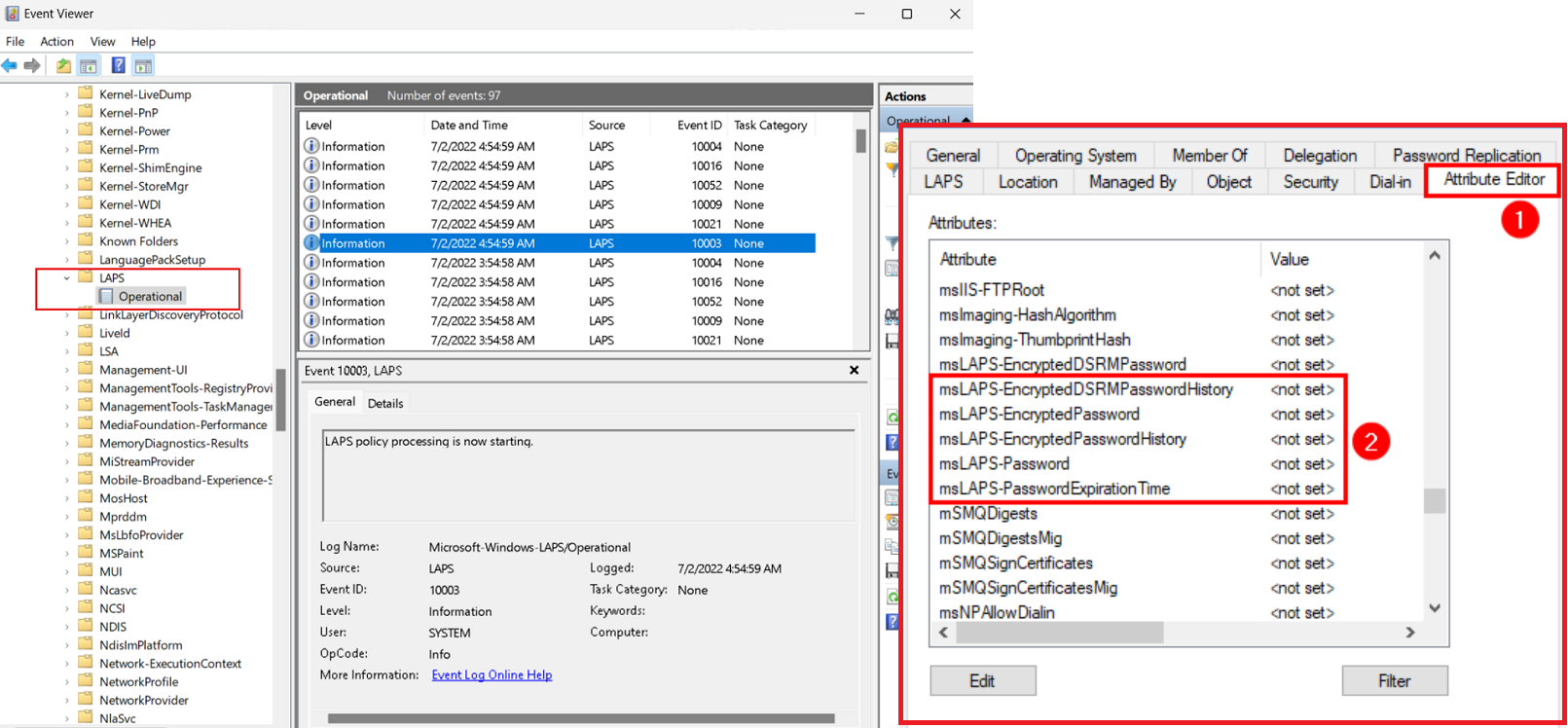This screenshot has width=1568, height=728.
Task: Open the Help menu
Action: [x=143, y=41]
